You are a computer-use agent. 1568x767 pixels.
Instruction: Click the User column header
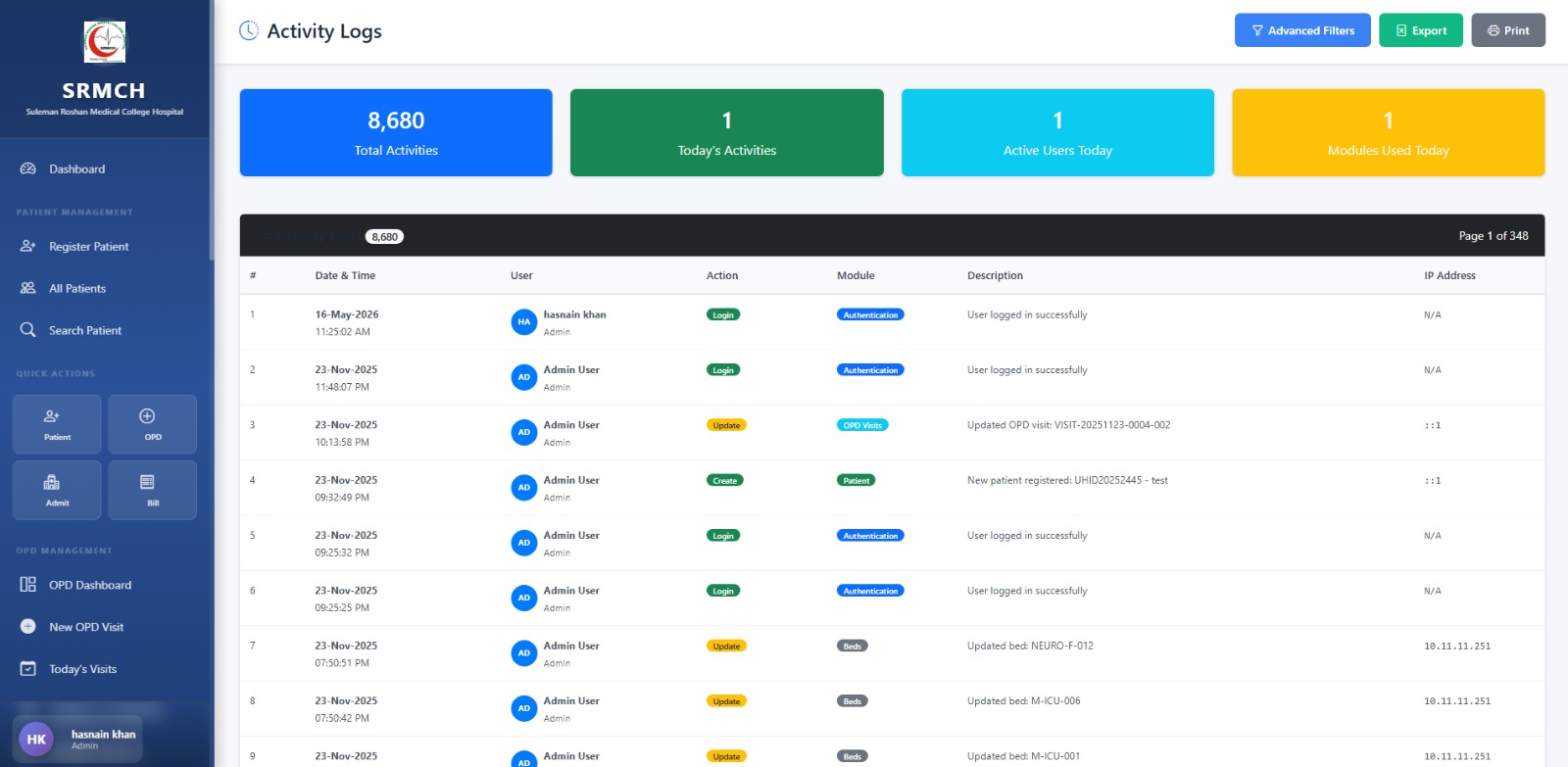[x=521, y=275]
